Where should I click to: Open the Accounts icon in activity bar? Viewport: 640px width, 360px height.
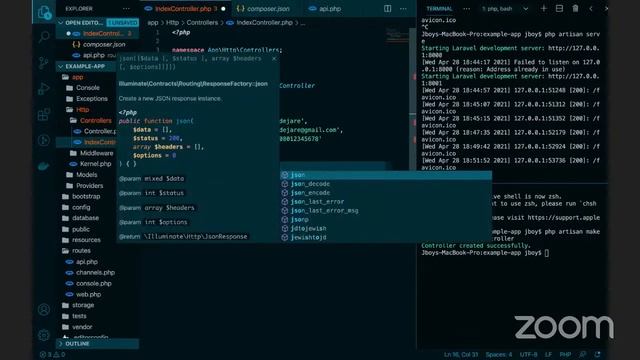click(44, 309)
